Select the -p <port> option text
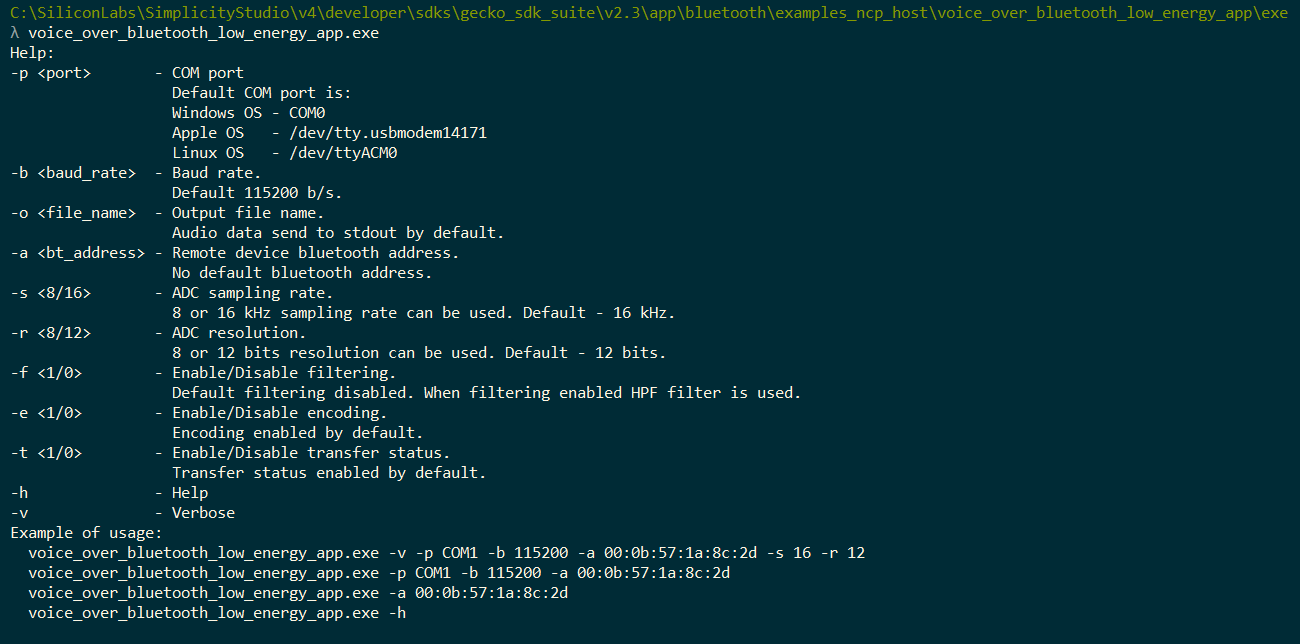 click(x=51, y=73)
